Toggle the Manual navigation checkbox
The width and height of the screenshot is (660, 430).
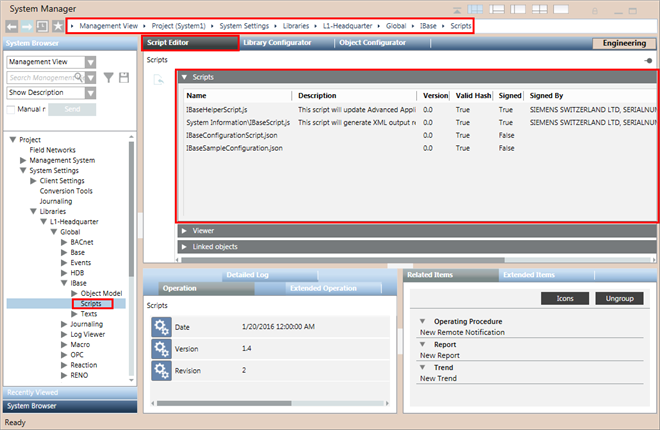11,108
